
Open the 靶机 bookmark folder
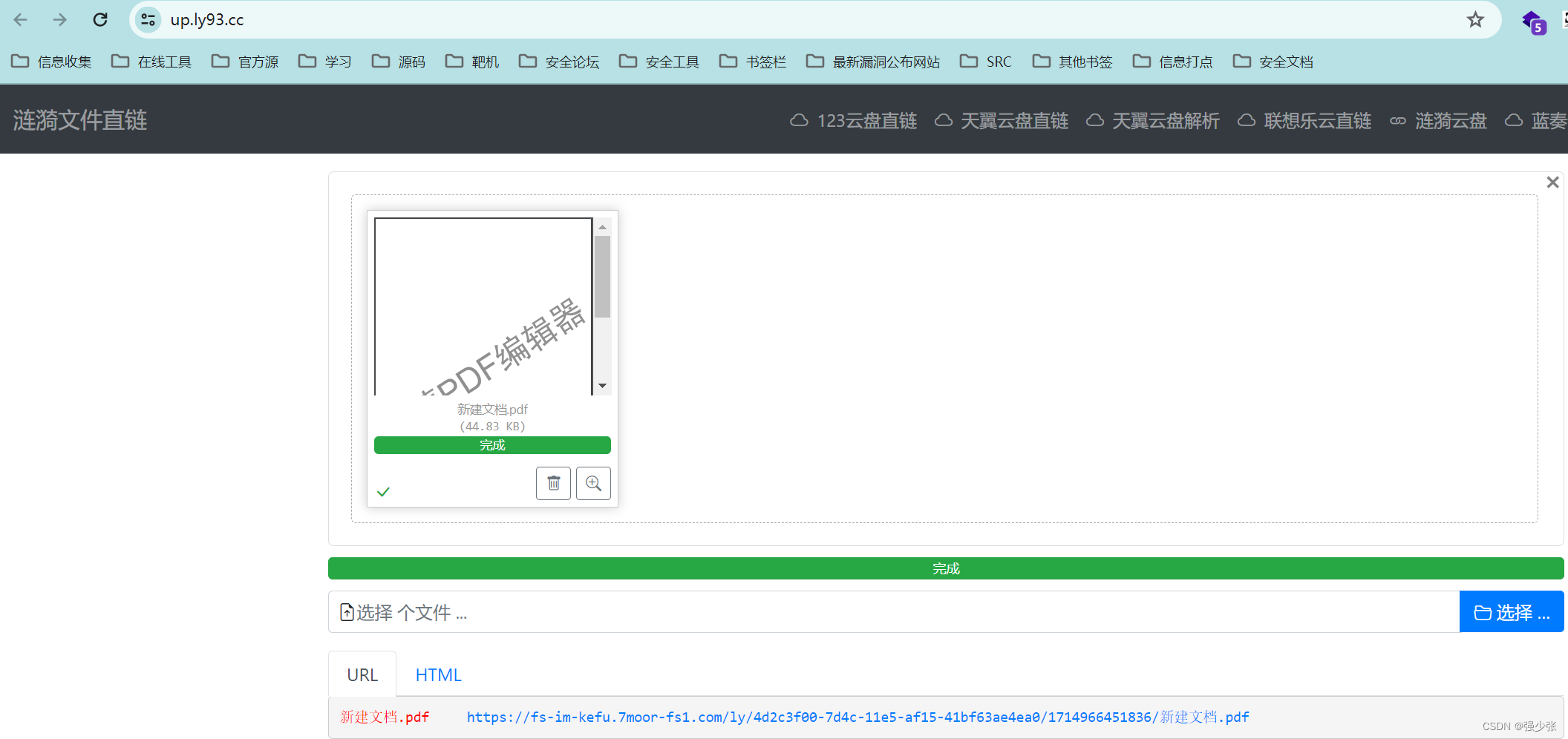(472, 62)
